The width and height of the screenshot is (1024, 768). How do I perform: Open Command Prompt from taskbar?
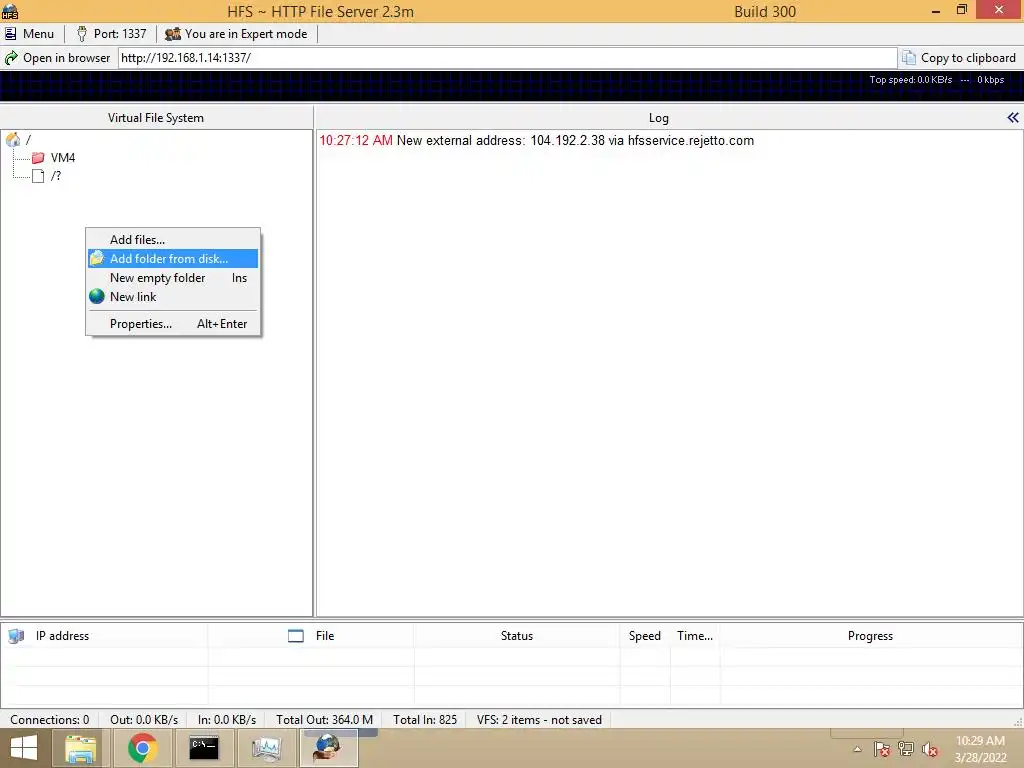coord(204,748)
